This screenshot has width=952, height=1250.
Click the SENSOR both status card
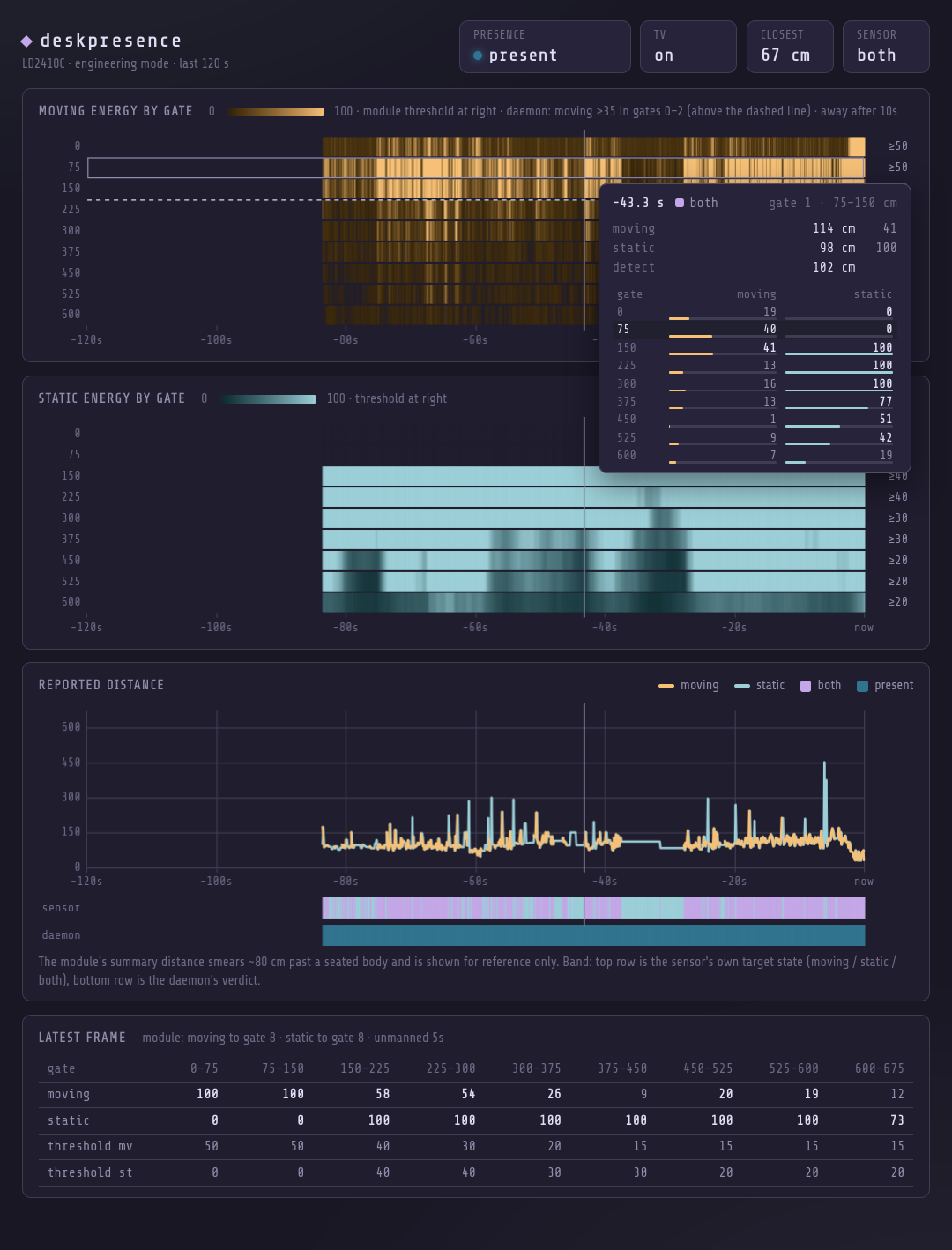886,47
